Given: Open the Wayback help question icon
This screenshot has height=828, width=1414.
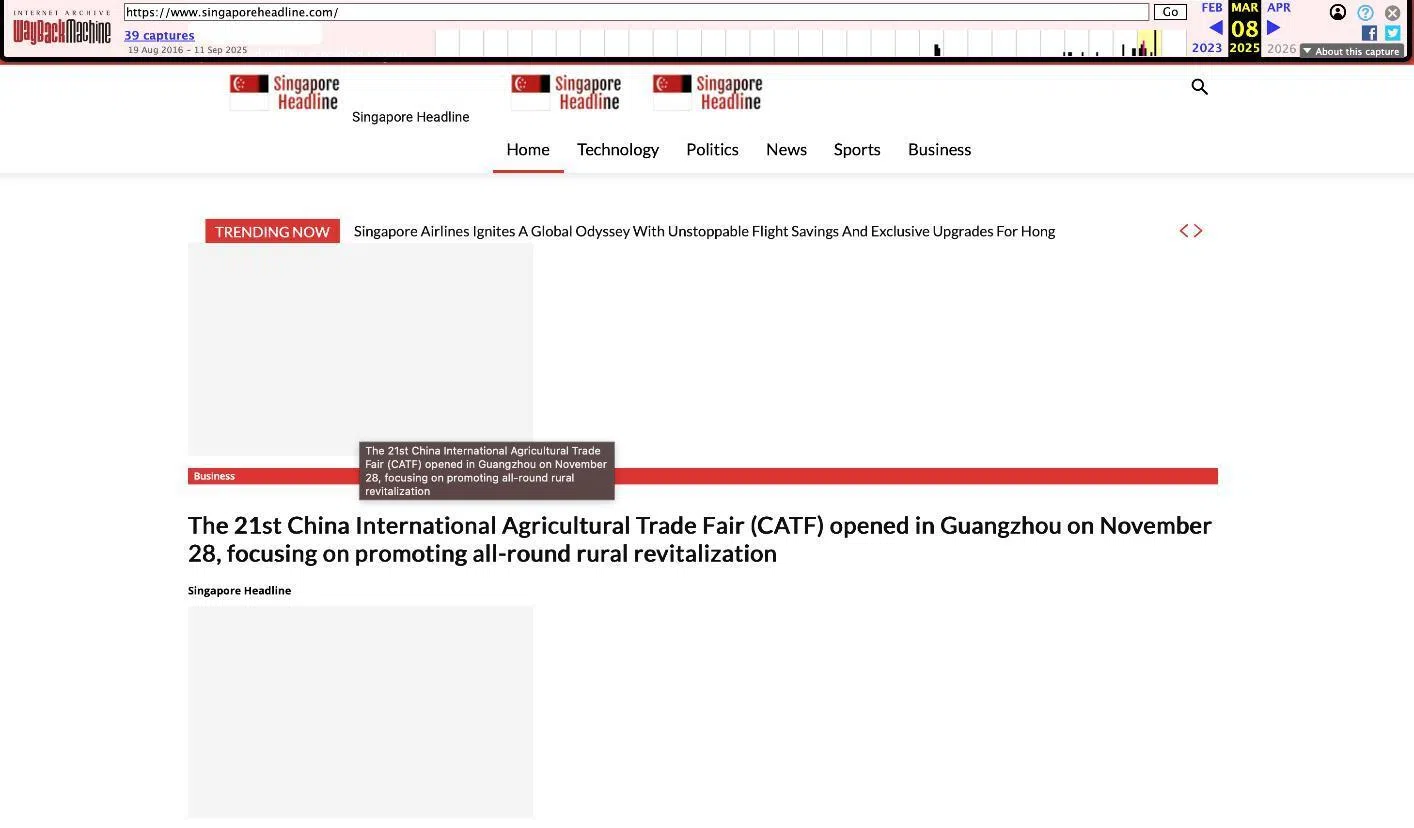Looking at the screenshot, I should (x=1365, y=13).
